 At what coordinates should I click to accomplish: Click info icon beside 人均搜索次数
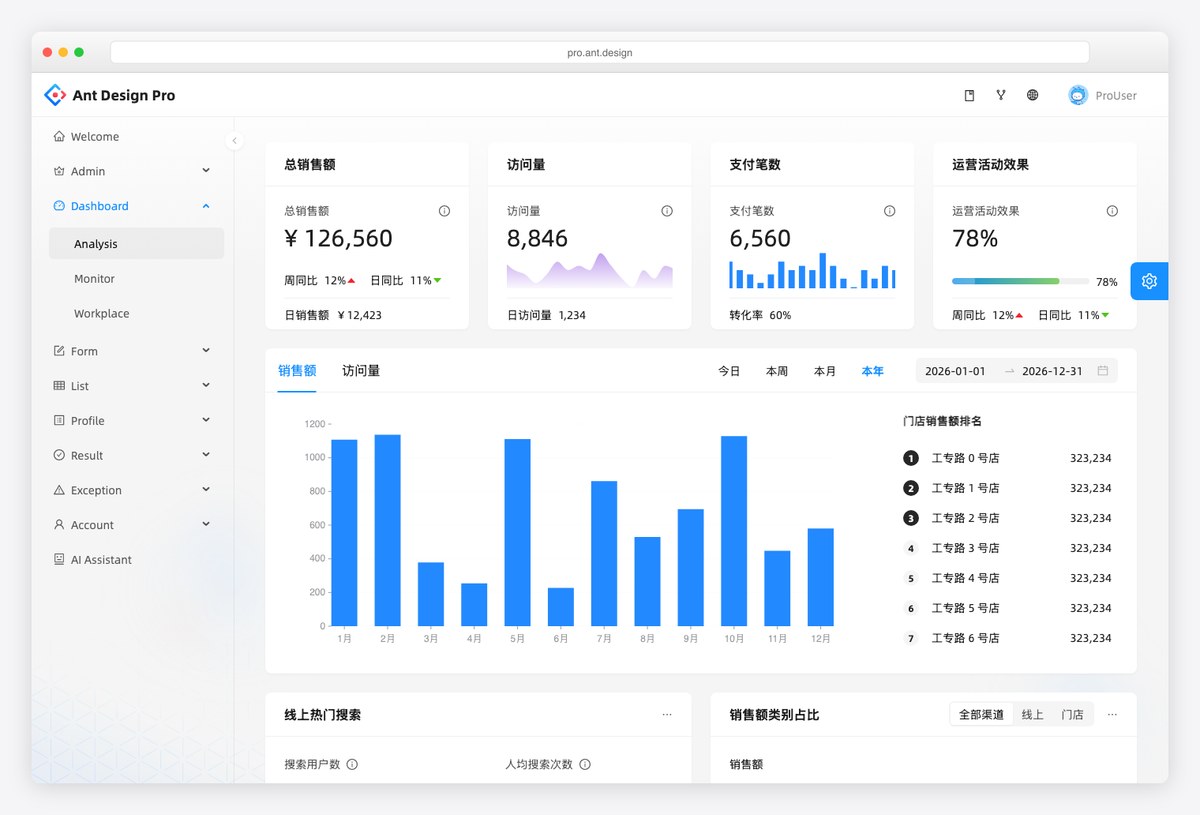coord(585,764)
